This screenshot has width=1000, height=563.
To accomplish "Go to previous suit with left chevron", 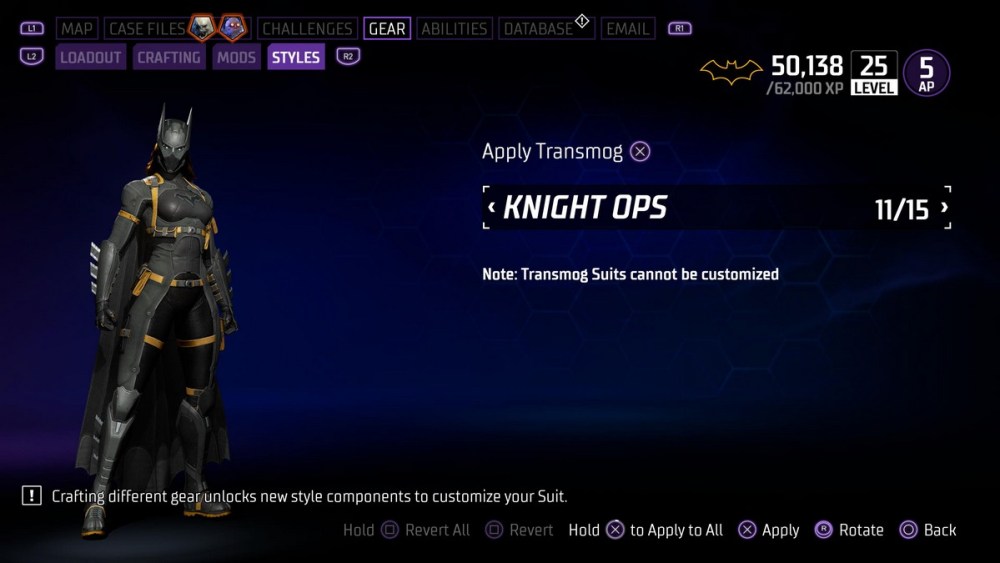I will 491,207.
